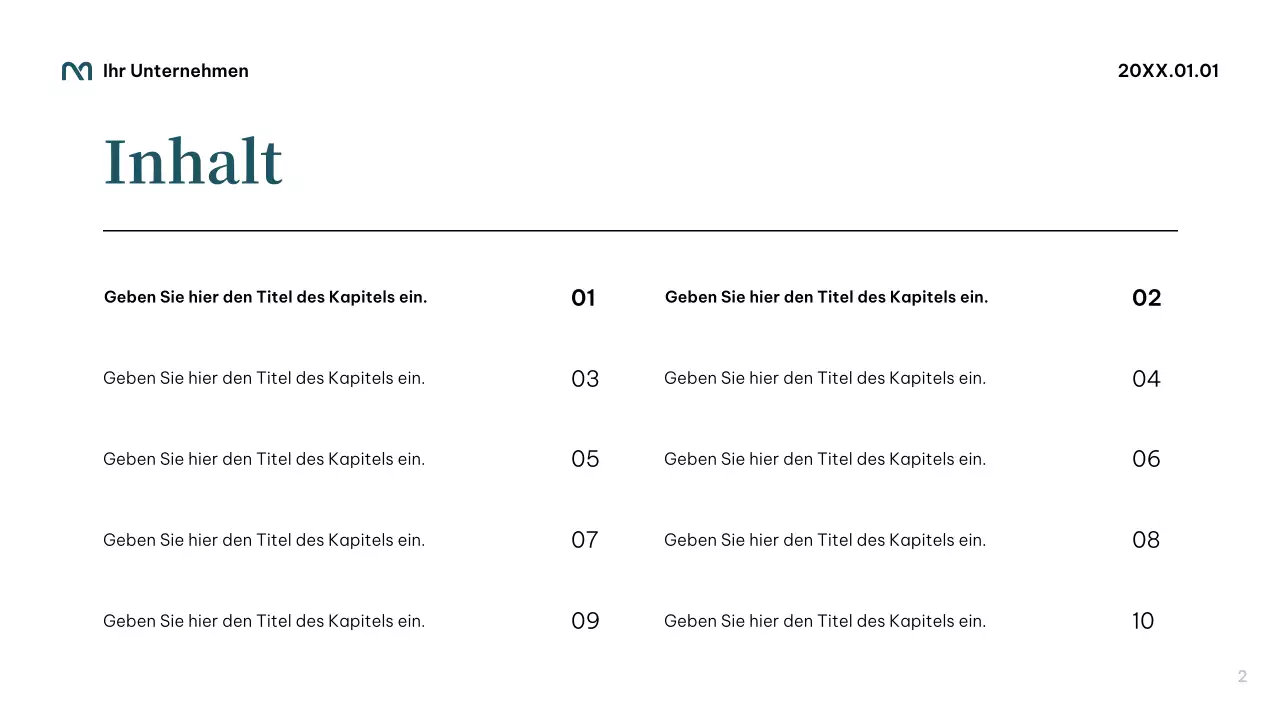Select the chapter title beside number 04
Viewport: 1280px width, 720px height.
(x=825, y=378)
